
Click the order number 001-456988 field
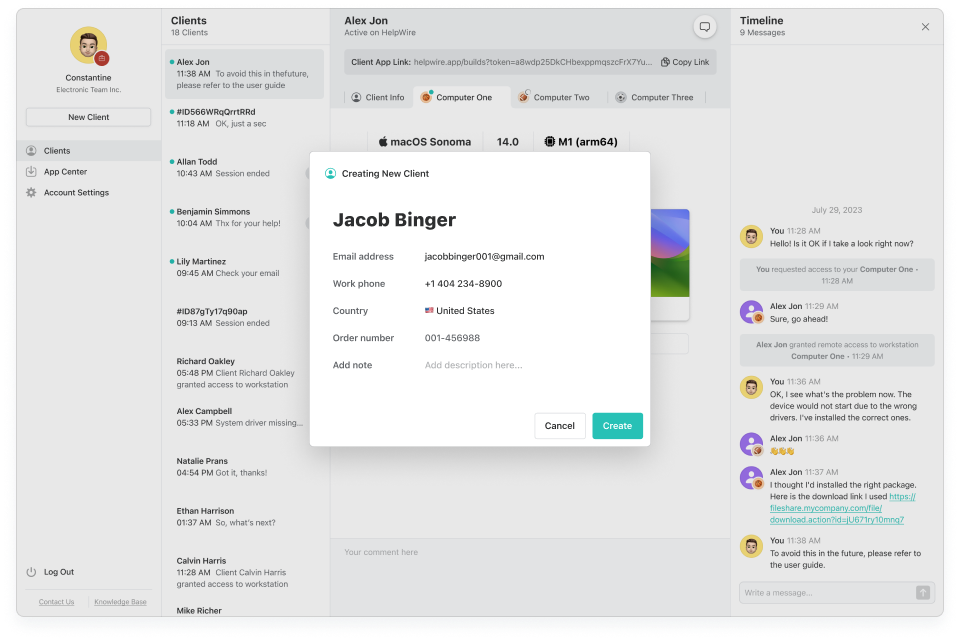click(x=452, y=338)
